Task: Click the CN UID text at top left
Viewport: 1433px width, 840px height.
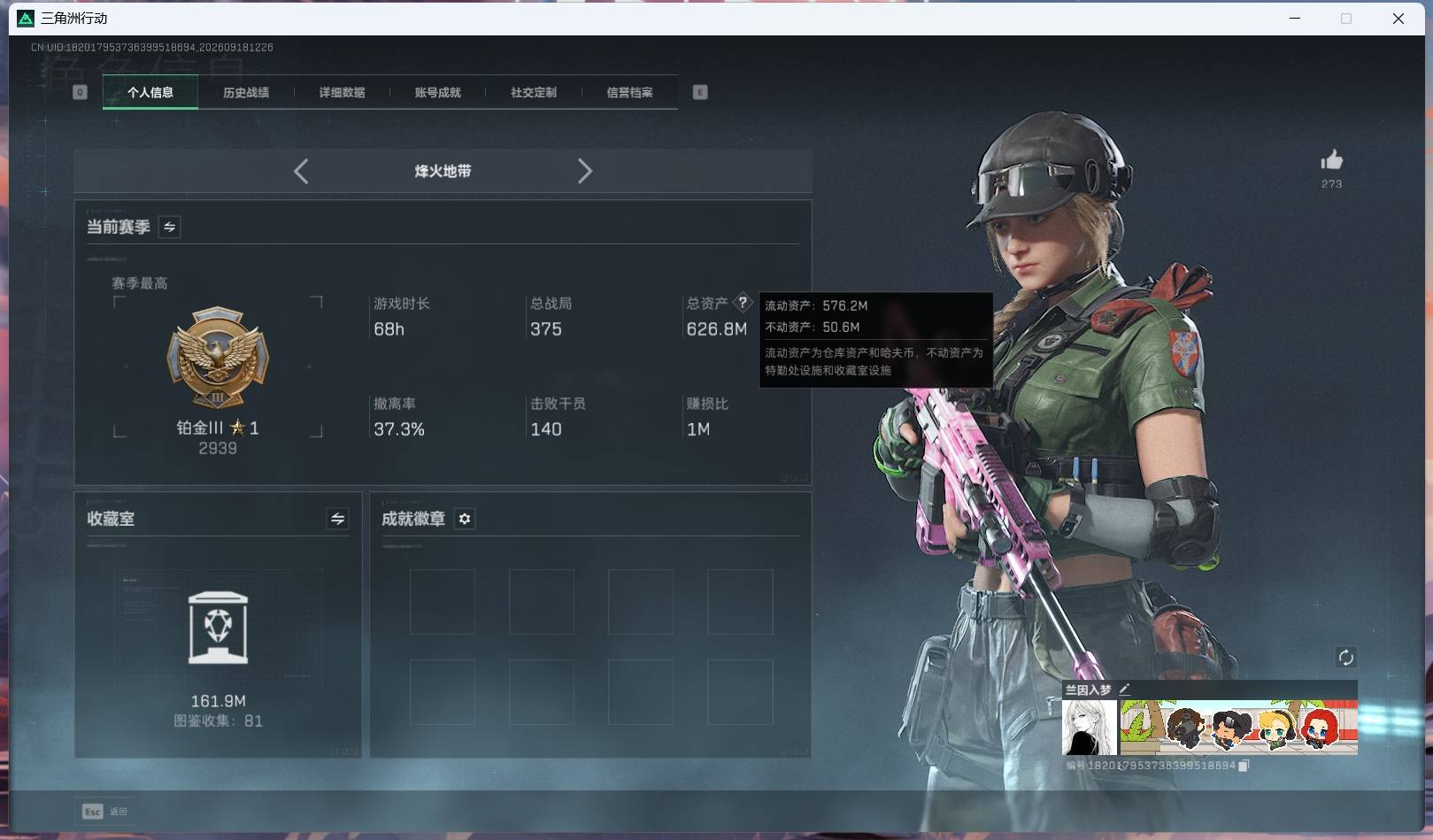Action: pos(152,48)
